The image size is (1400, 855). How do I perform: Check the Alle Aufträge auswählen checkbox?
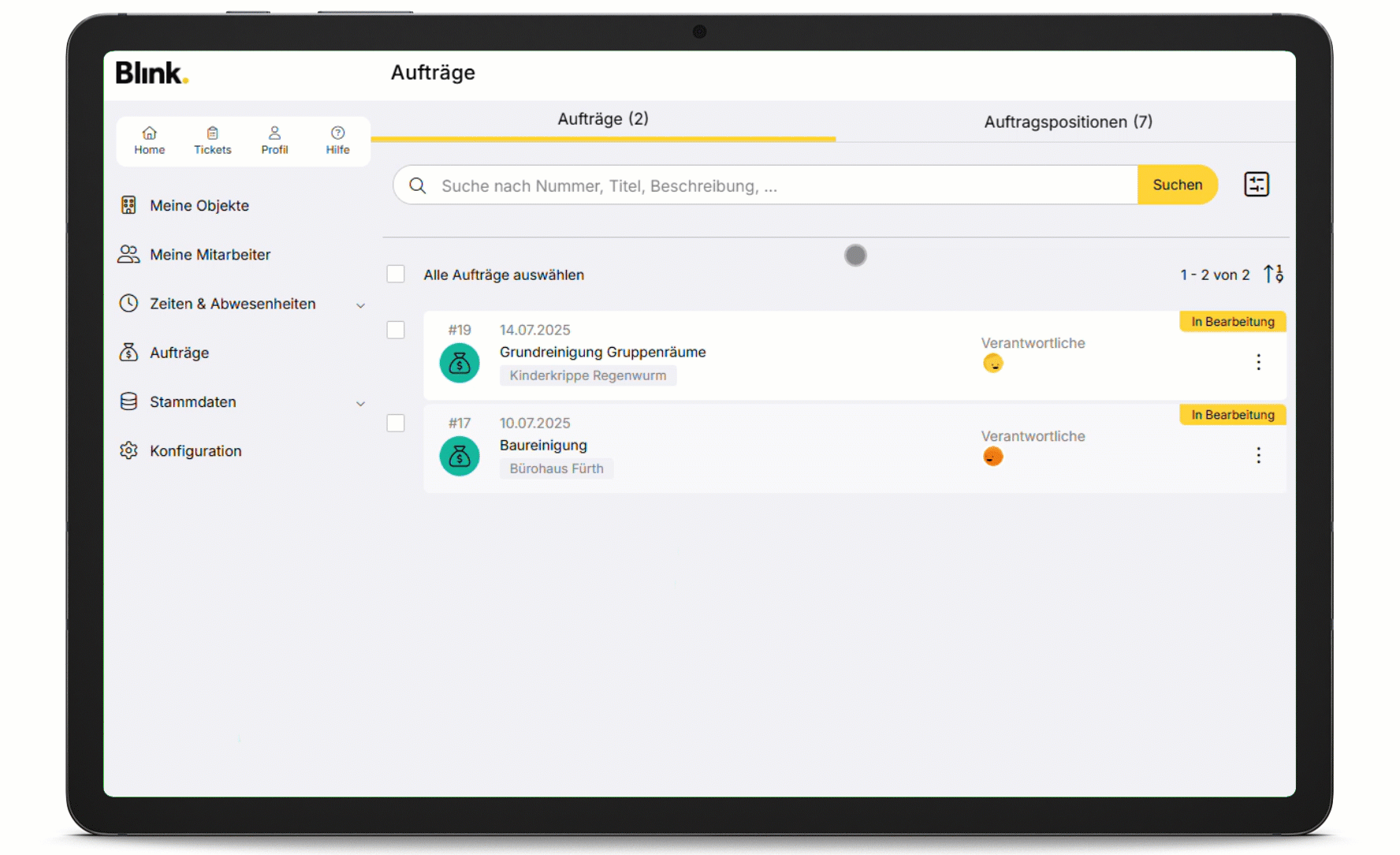(396, 273)
